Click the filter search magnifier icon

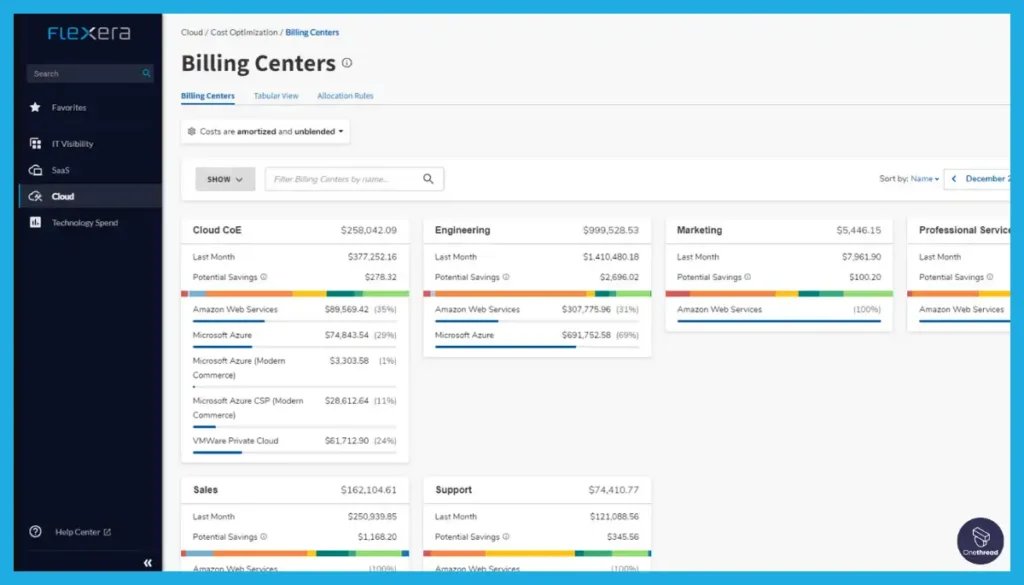[428, 179]
